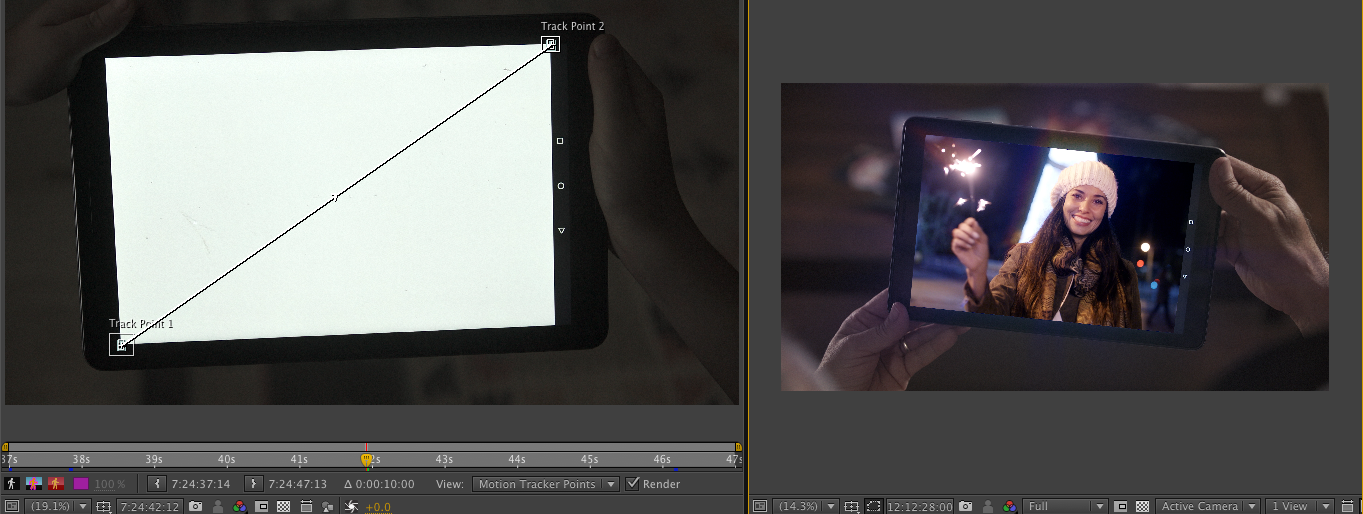Take snapshot in the composition panel

pyautogui.click(x=966, y=506)
